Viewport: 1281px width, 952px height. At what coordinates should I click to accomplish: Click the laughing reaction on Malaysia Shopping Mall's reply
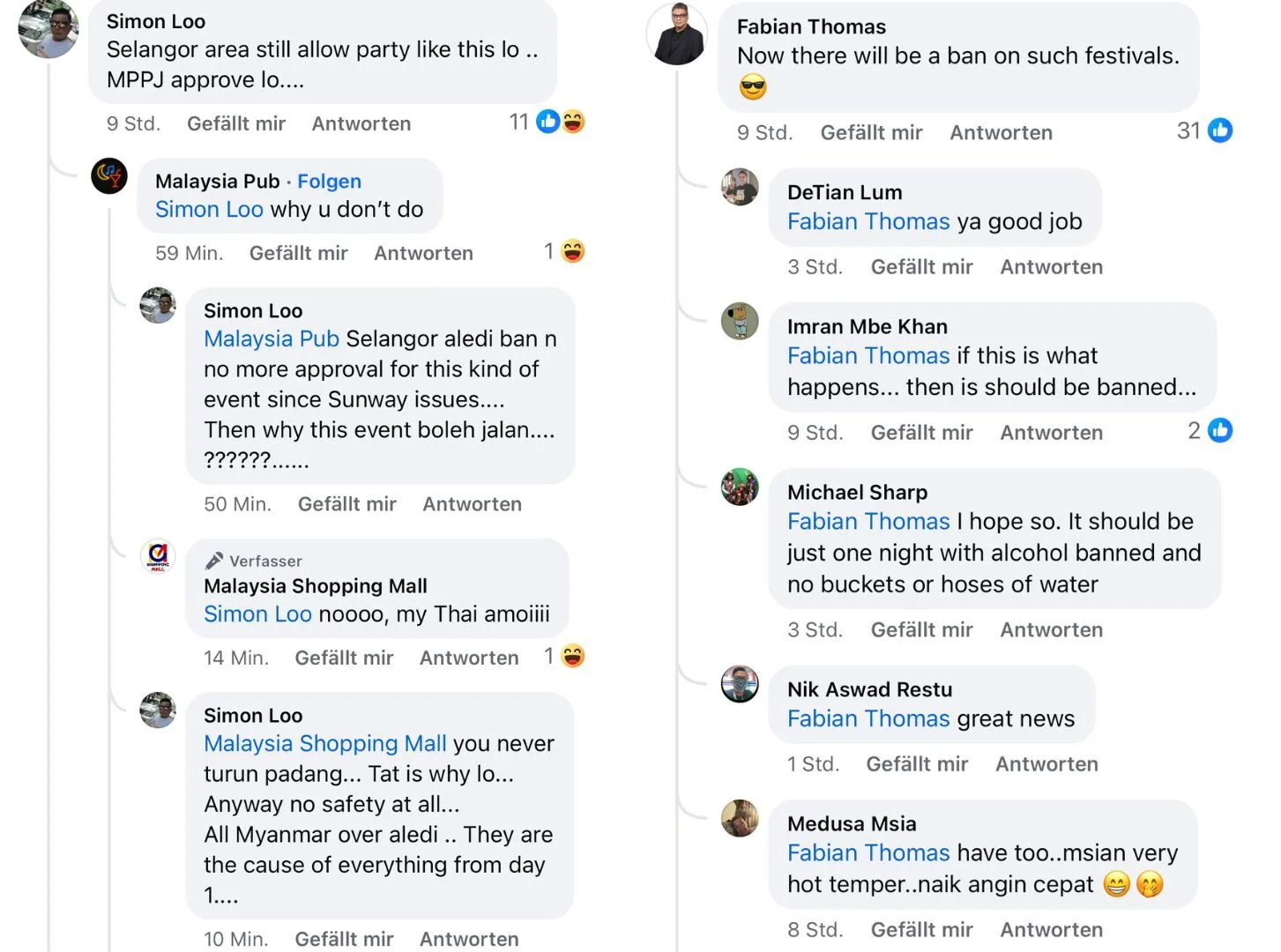573,657
